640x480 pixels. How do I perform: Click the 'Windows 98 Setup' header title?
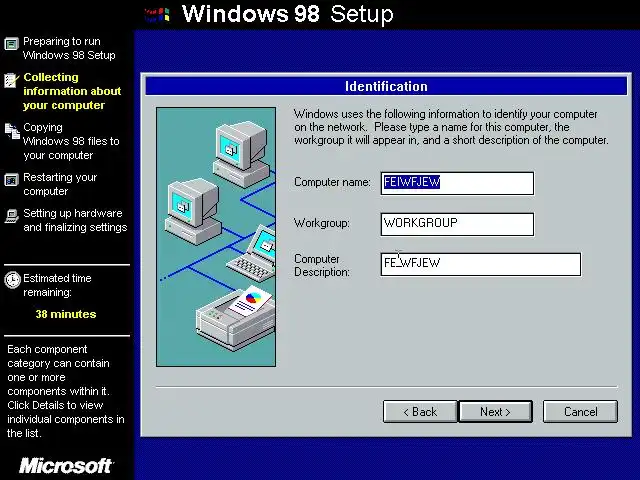click(x=287, y=14)
